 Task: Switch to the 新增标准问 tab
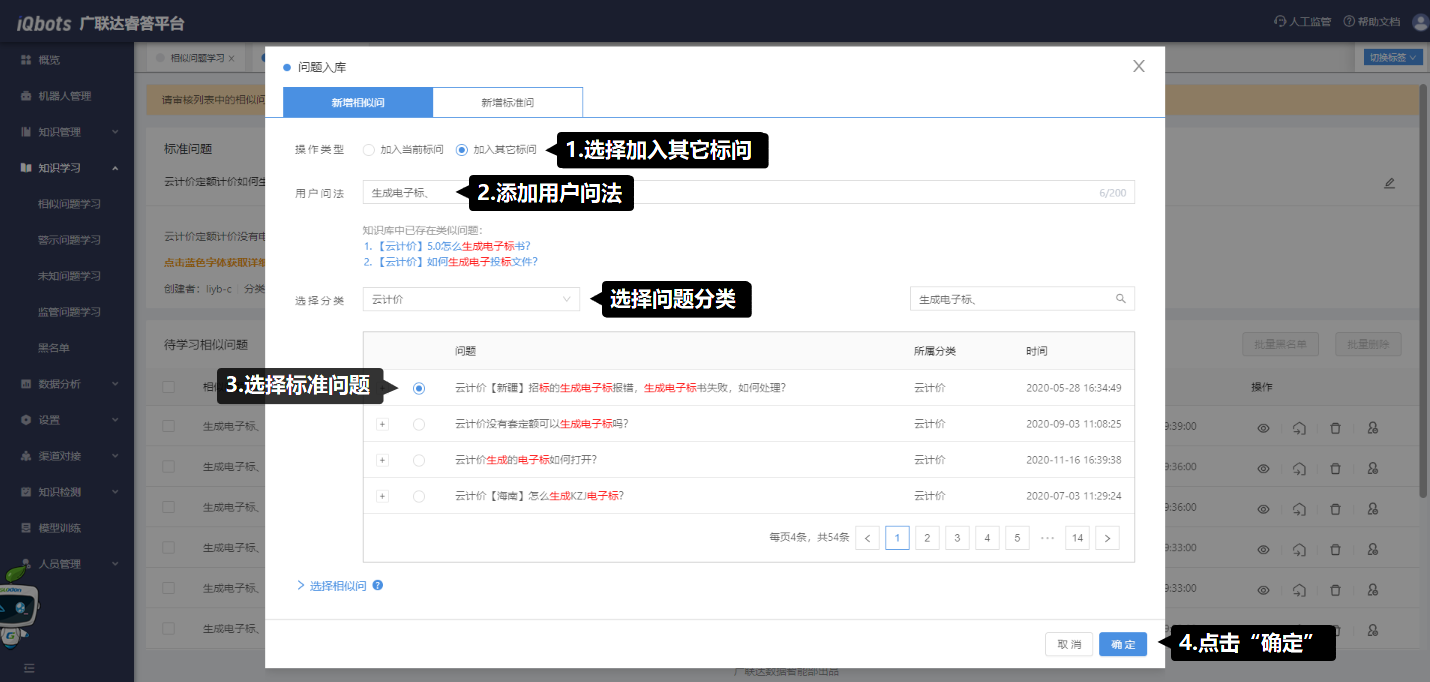coord(507,103)
